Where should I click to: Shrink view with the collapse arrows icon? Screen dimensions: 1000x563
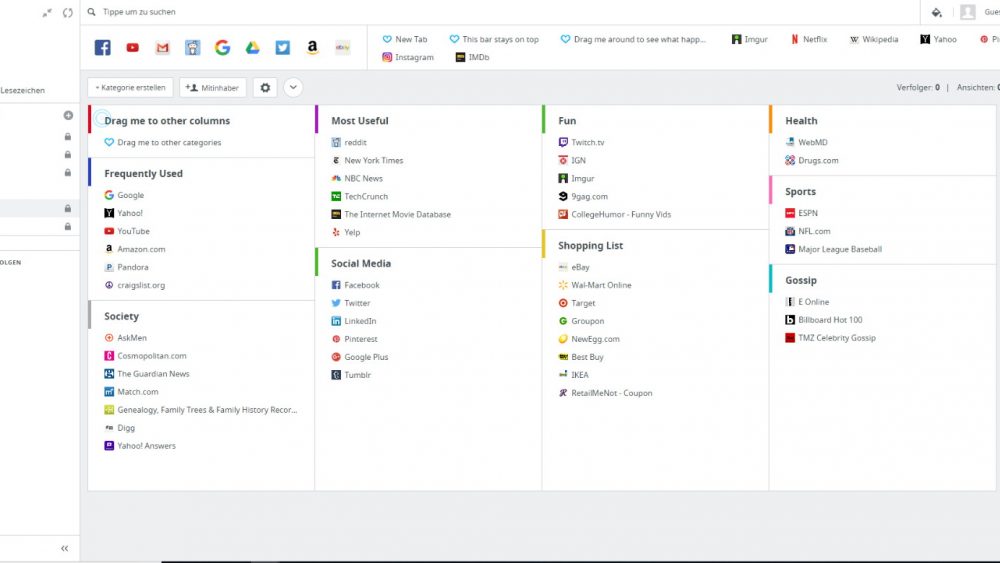coord(47,13)
